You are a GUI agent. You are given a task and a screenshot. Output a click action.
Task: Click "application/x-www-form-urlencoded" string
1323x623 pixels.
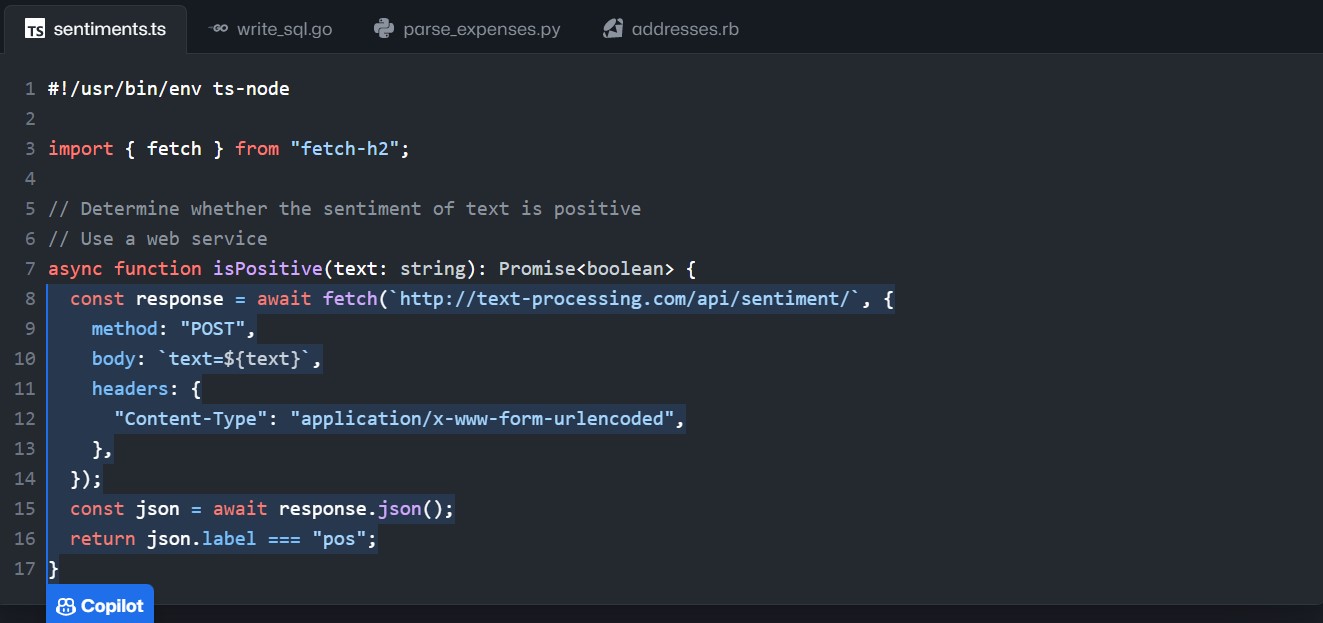pyautogui.click(x=482, y=419)
